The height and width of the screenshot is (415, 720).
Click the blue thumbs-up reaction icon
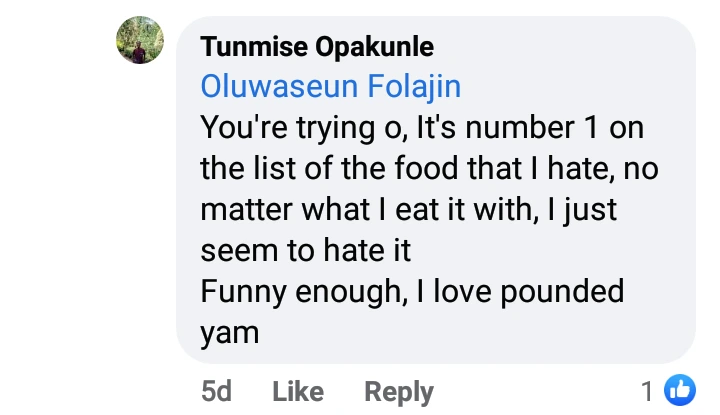(x=680, y=391)
